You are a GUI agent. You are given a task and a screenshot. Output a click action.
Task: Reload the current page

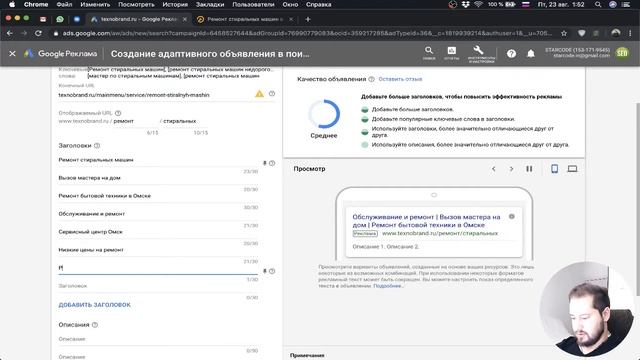pos(38,33)
